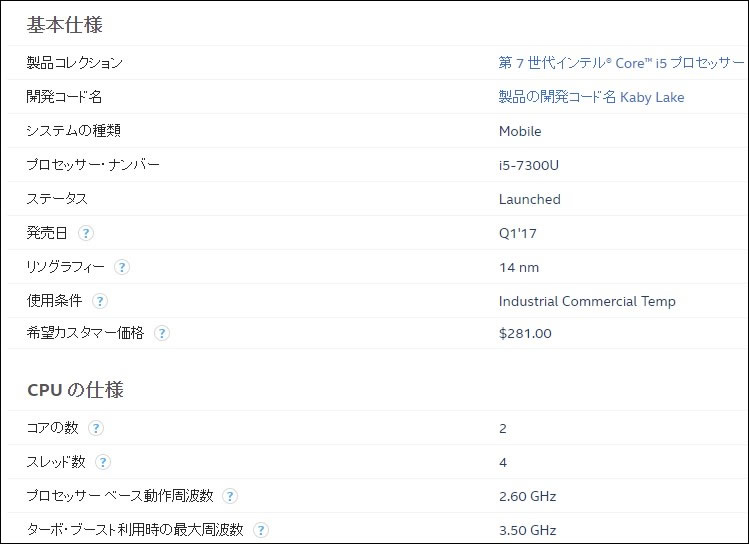Open help icon for ターボ・ブースト利用時の最大周波数
The image size is (749, 544).
261,530
